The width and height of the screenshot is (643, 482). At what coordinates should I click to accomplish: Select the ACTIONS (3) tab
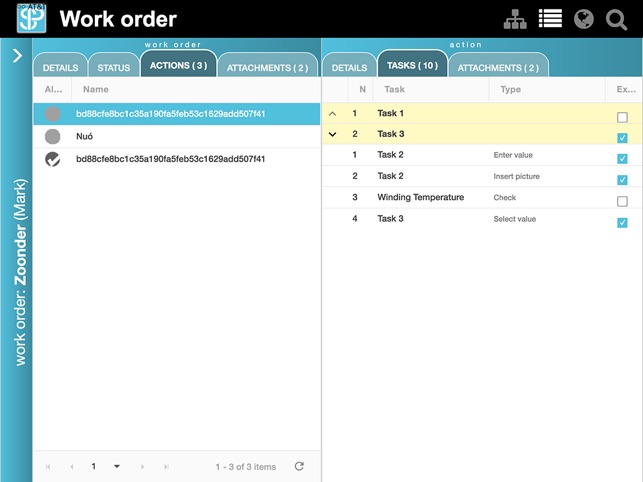click(x=178, y=65)
